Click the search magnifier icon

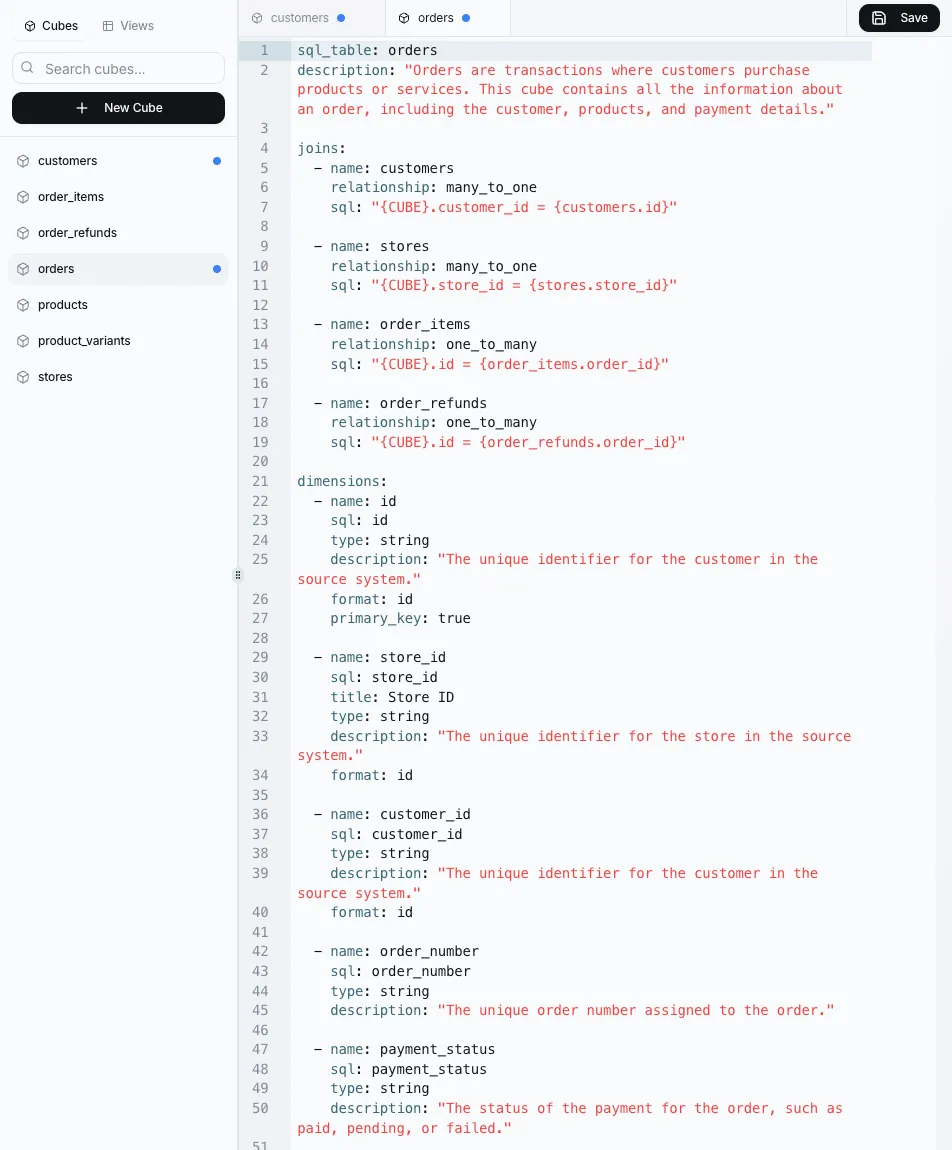tap(28, 69)
